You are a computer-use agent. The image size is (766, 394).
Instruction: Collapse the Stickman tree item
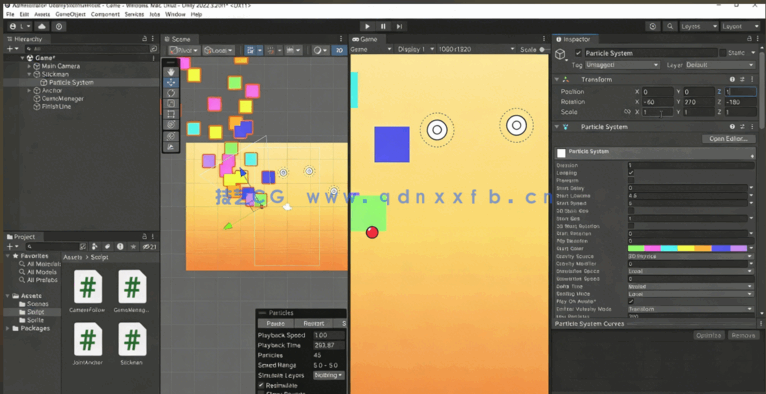coord(29,74)
